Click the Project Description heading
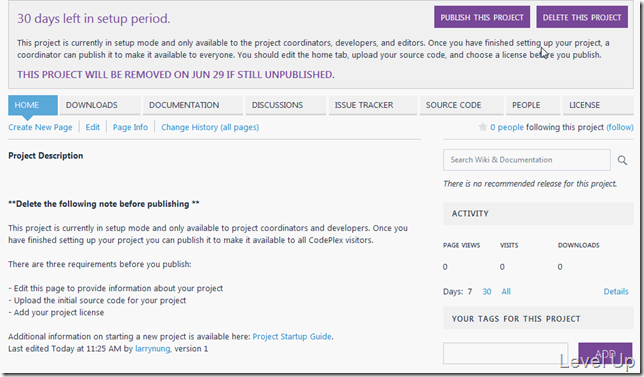This screenshot has height=377, width=644. tap(46, 156)
